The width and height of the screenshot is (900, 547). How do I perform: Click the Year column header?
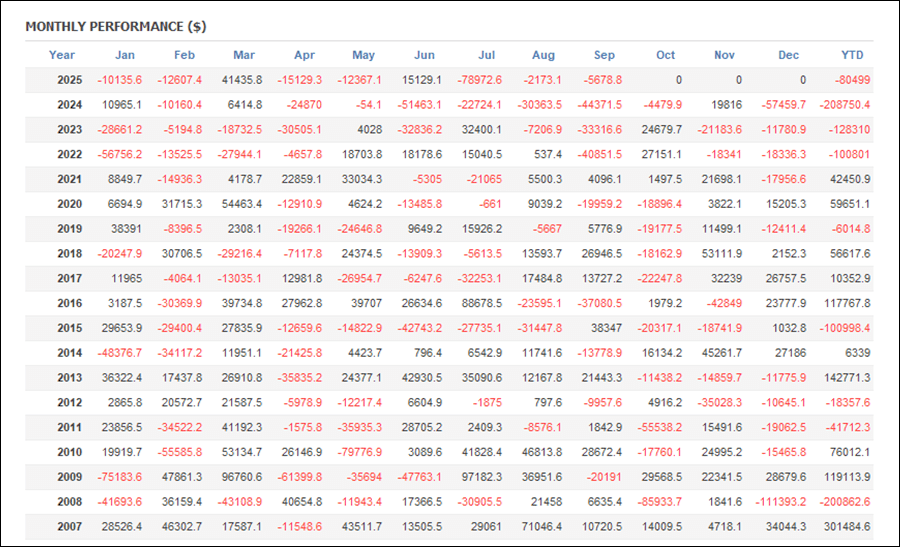(62, 55)
